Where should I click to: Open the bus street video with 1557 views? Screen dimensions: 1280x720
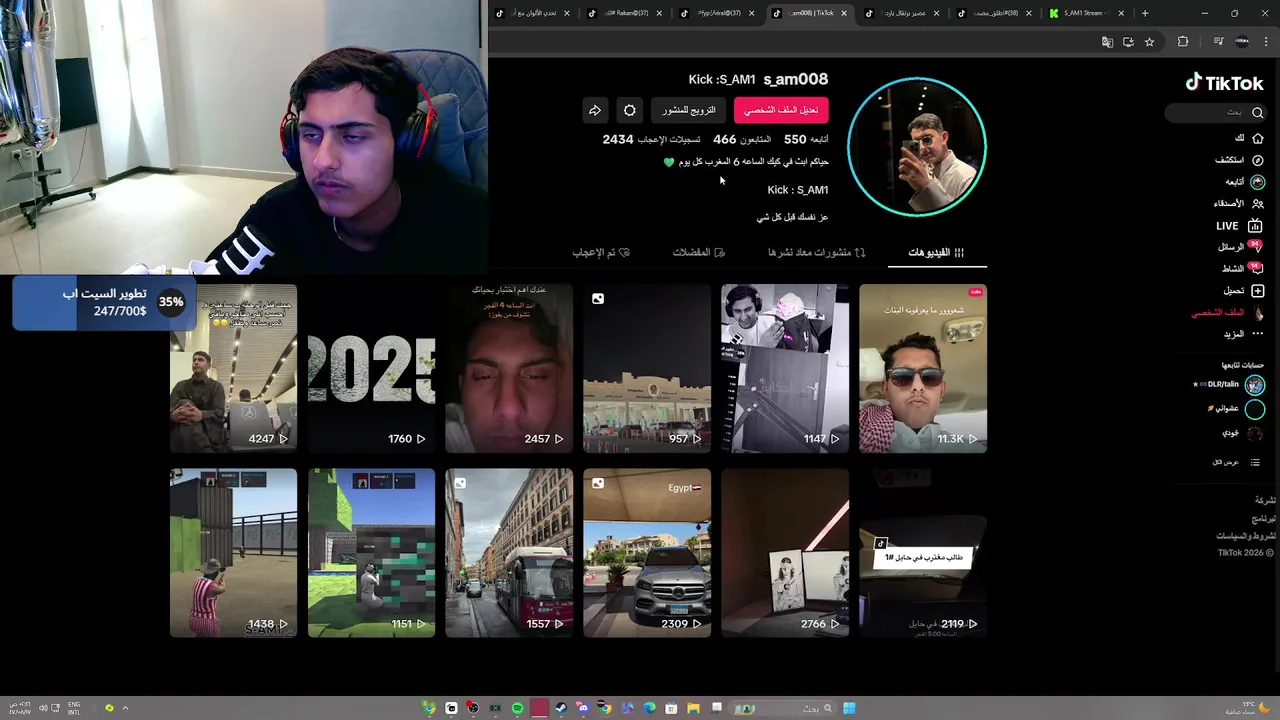click(x=509, y=553)
